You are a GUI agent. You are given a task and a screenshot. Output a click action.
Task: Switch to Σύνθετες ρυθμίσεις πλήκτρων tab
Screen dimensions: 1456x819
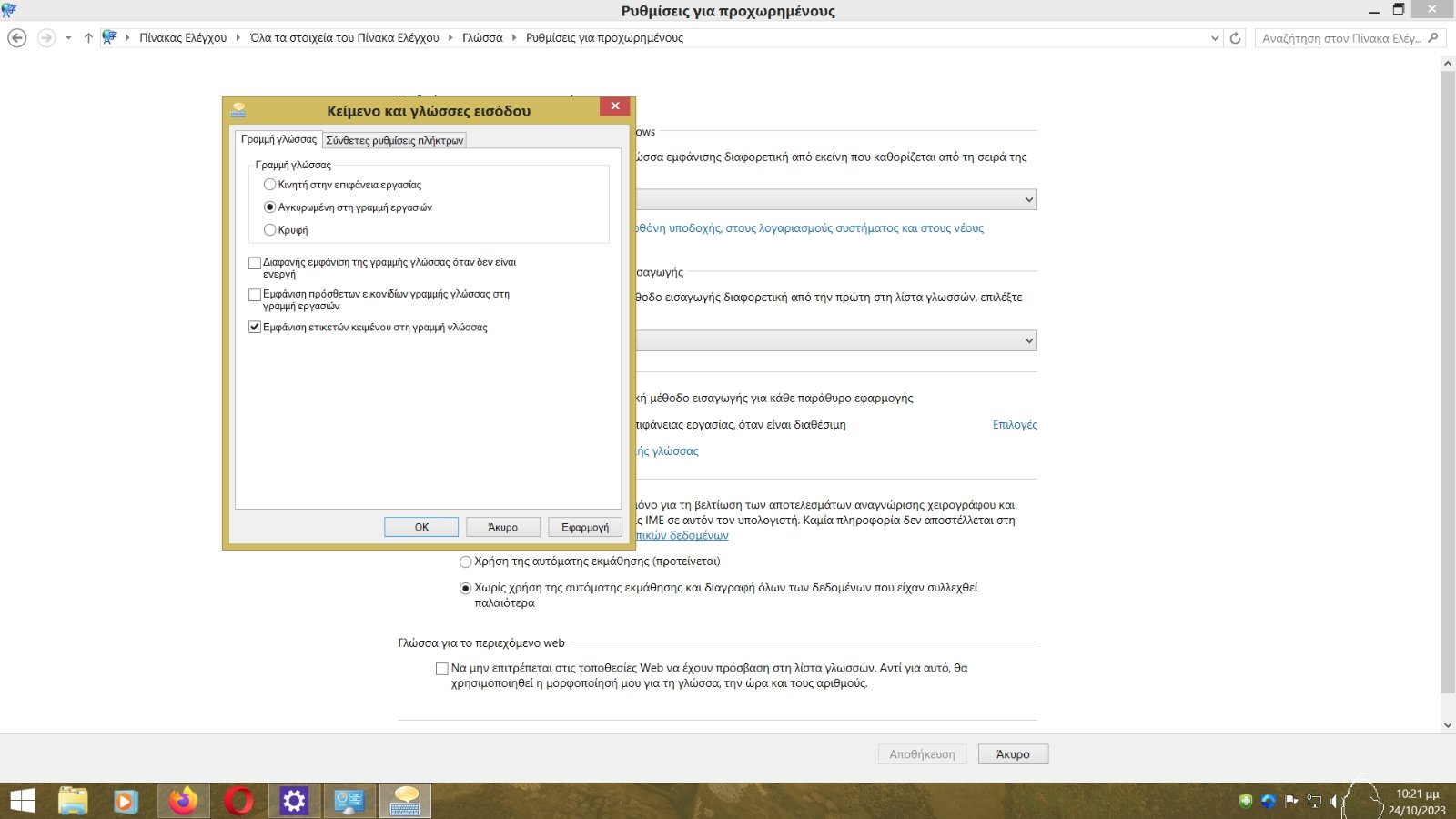[x=395, y=140]
